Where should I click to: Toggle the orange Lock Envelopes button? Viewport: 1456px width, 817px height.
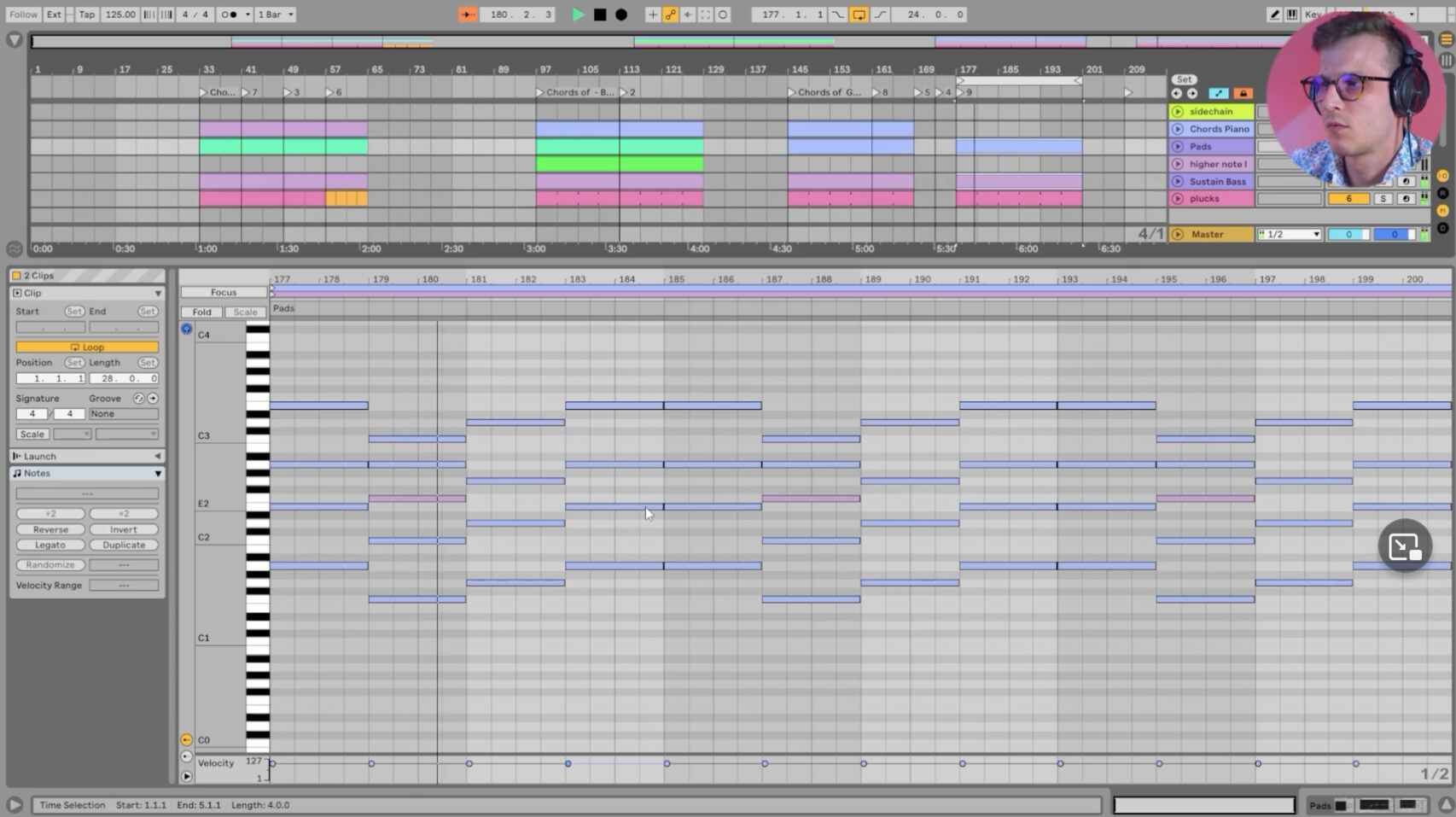click(x=1243, y=93)
